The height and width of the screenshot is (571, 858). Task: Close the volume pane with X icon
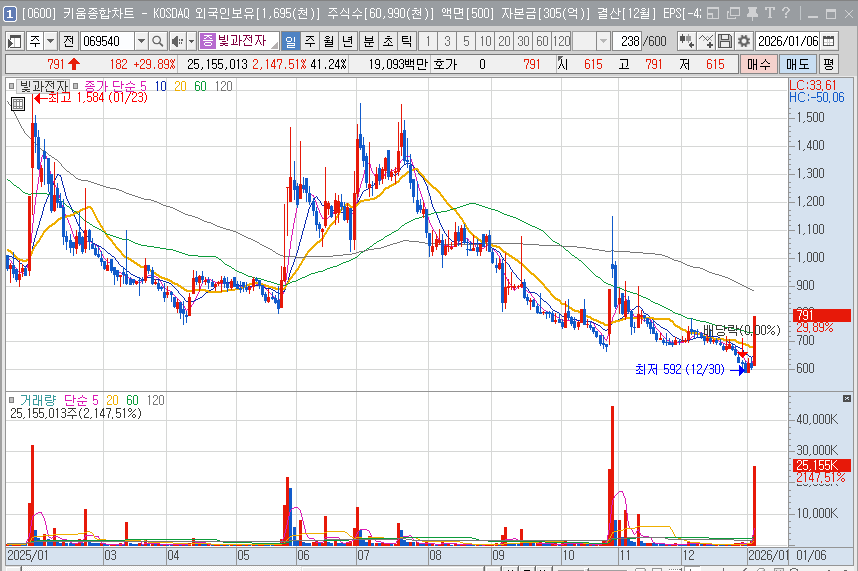click(x=847, y=398)
